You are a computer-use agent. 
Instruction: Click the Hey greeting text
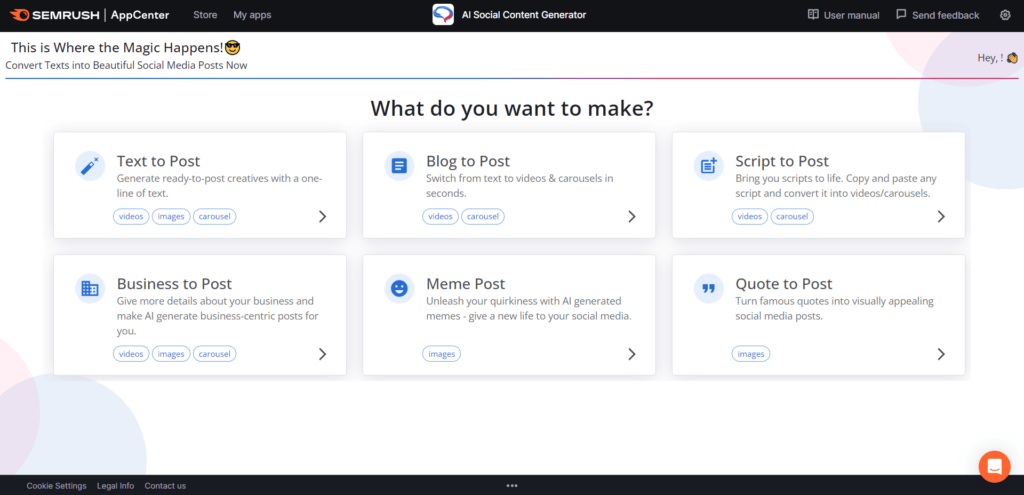tap(990, 57)
